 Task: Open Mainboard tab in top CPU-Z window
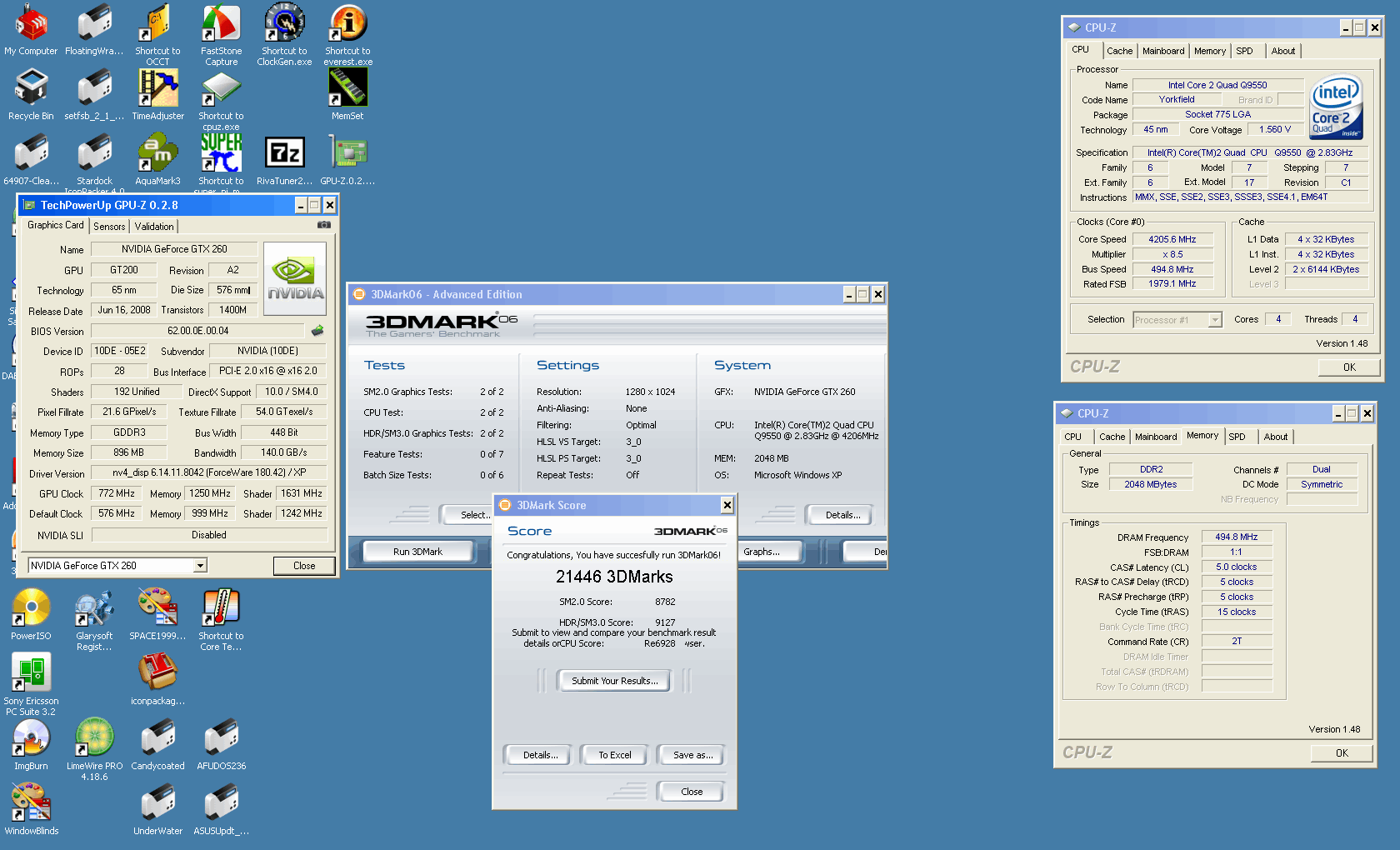coord(1163,51)
